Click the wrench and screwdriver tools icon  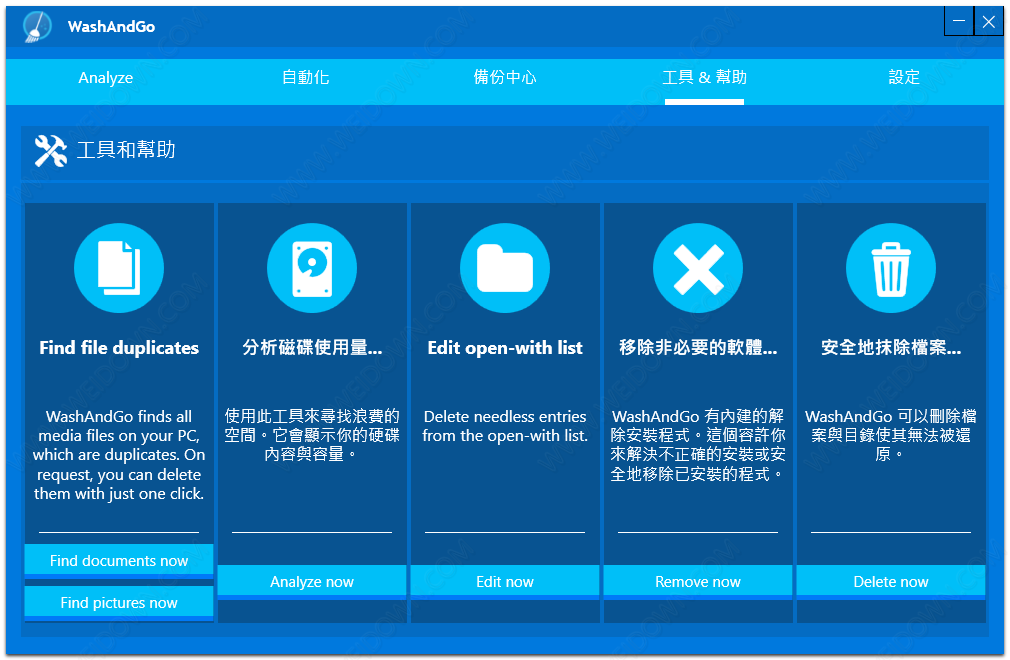(51, 151)
